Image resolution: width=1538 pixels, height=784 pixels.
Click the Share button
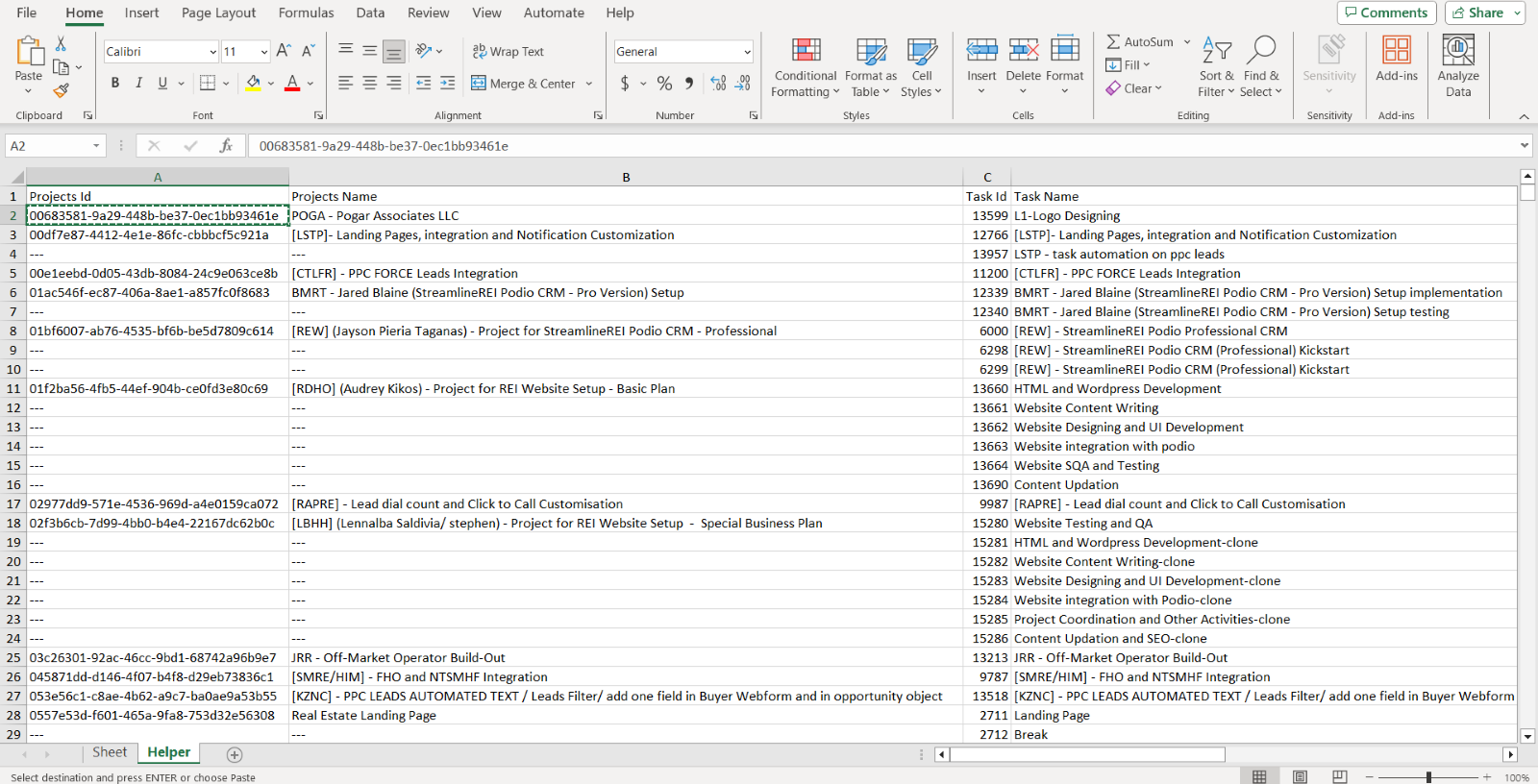coord(1485,12)
